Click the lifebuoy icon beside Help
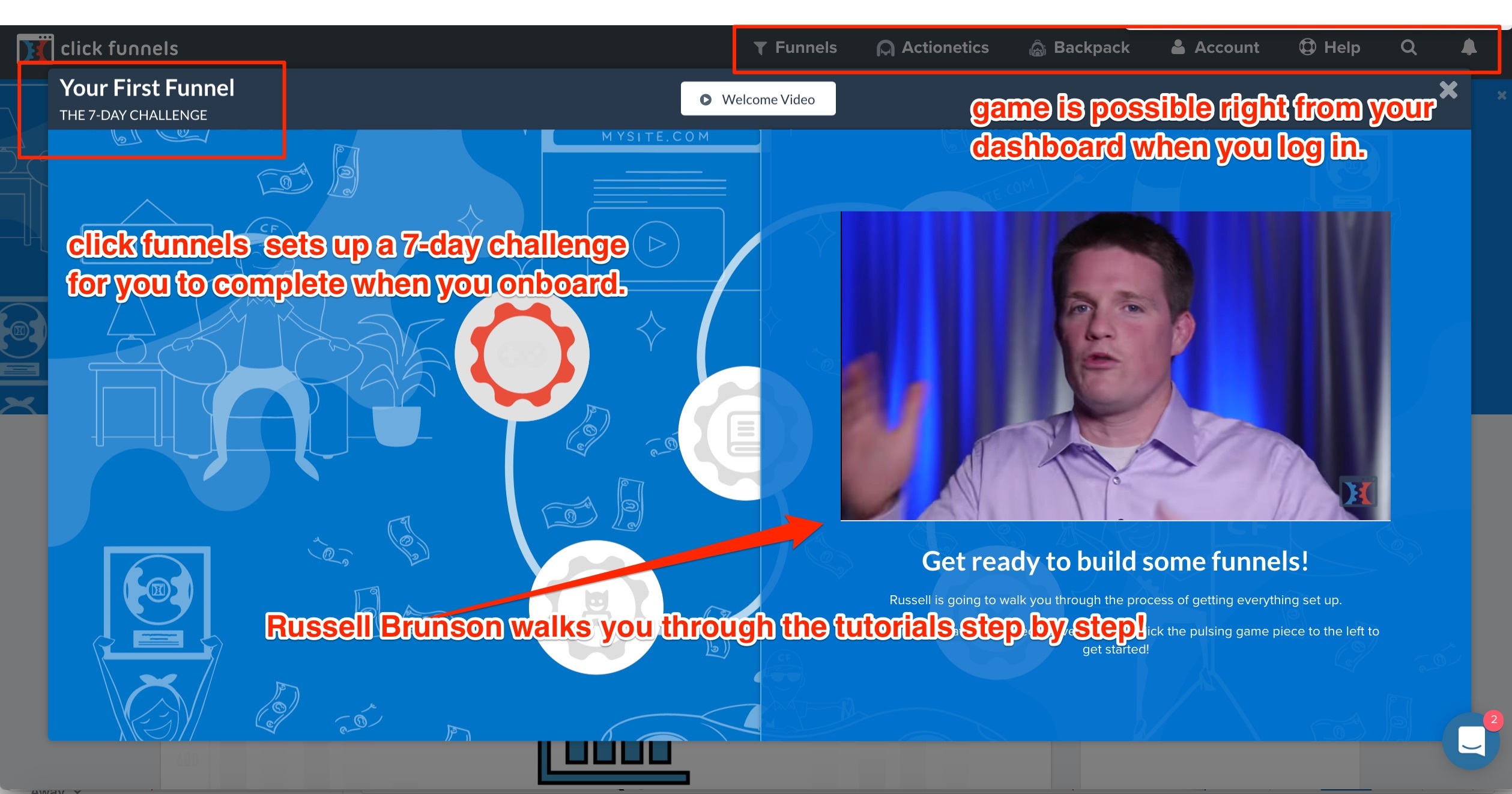 coord(1307,47)
